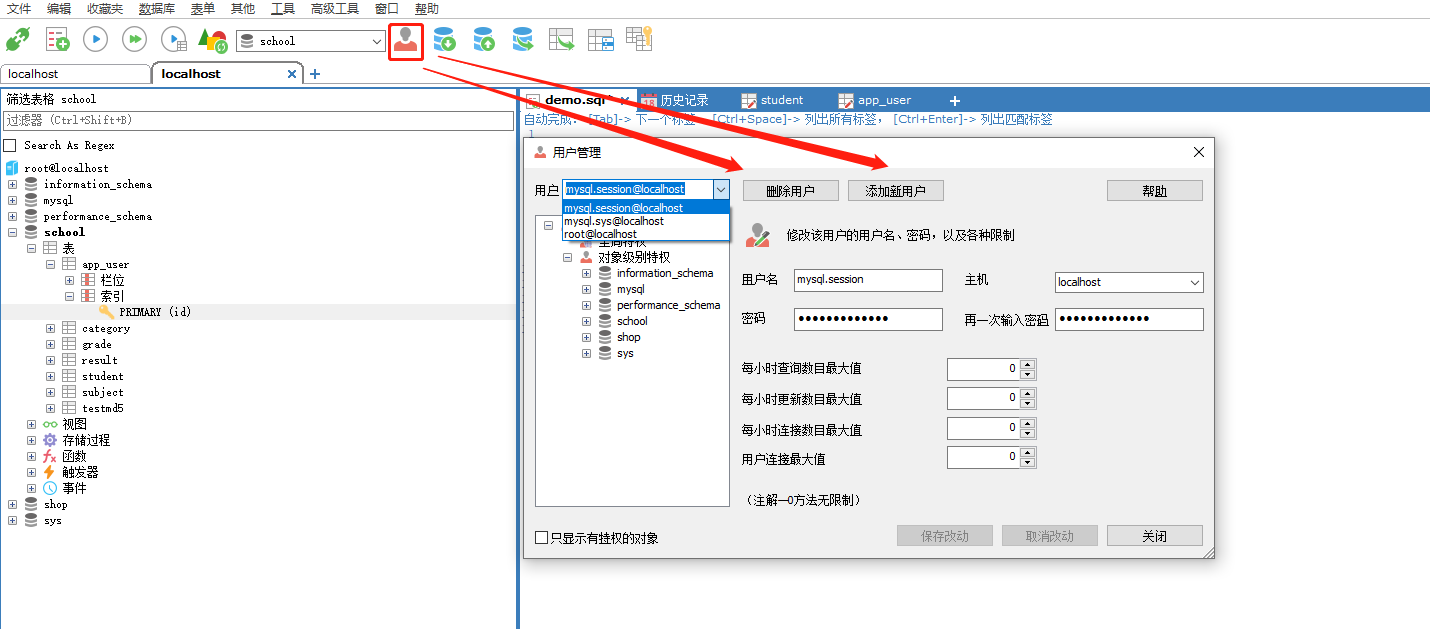Expand the 栏位 node under app_user
This screenshot has width=1430, height=629.
[70, 280]
